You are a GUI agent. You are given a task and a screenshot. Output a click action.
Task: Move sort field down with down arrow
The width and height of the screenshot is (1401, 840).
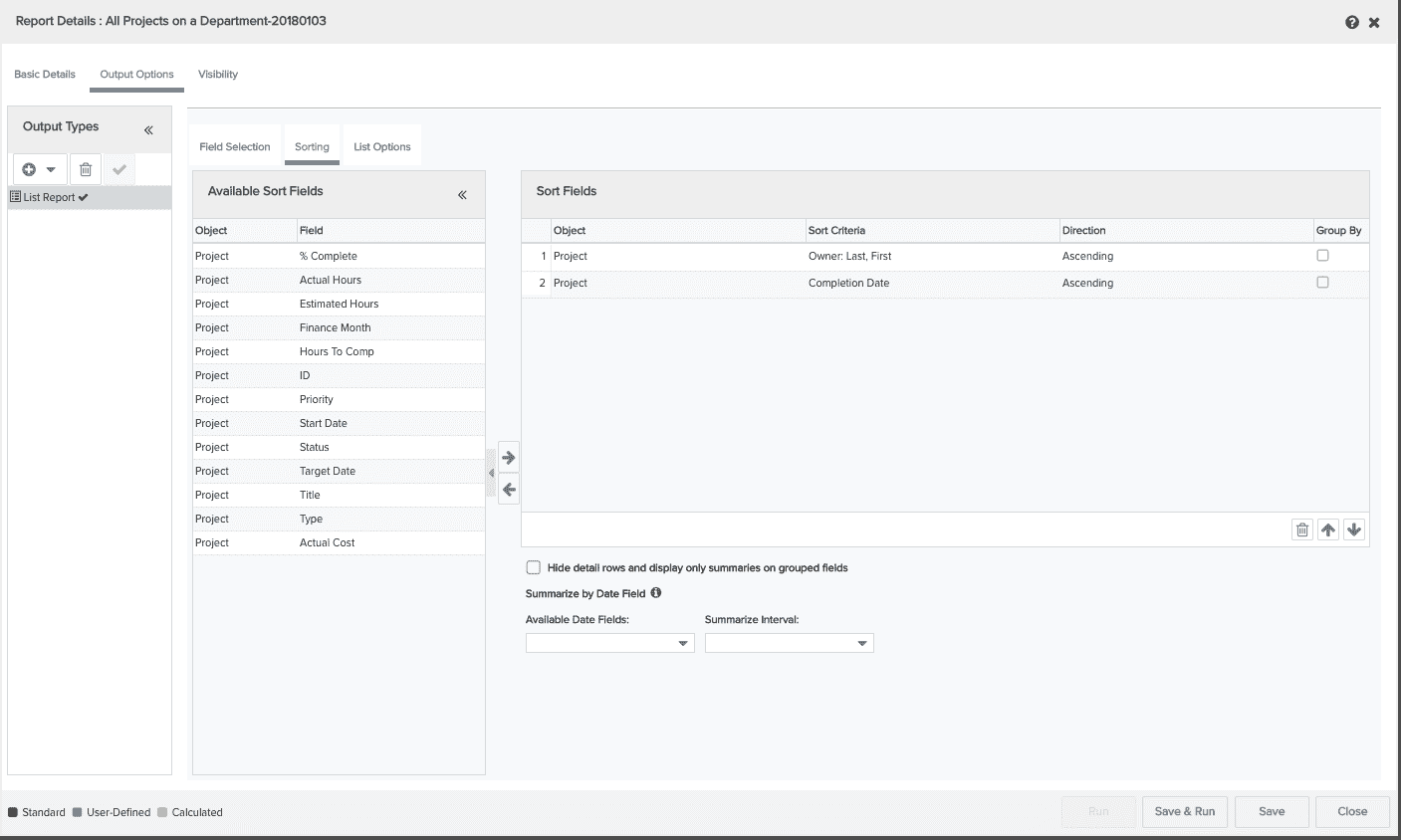pos(1354,529)
